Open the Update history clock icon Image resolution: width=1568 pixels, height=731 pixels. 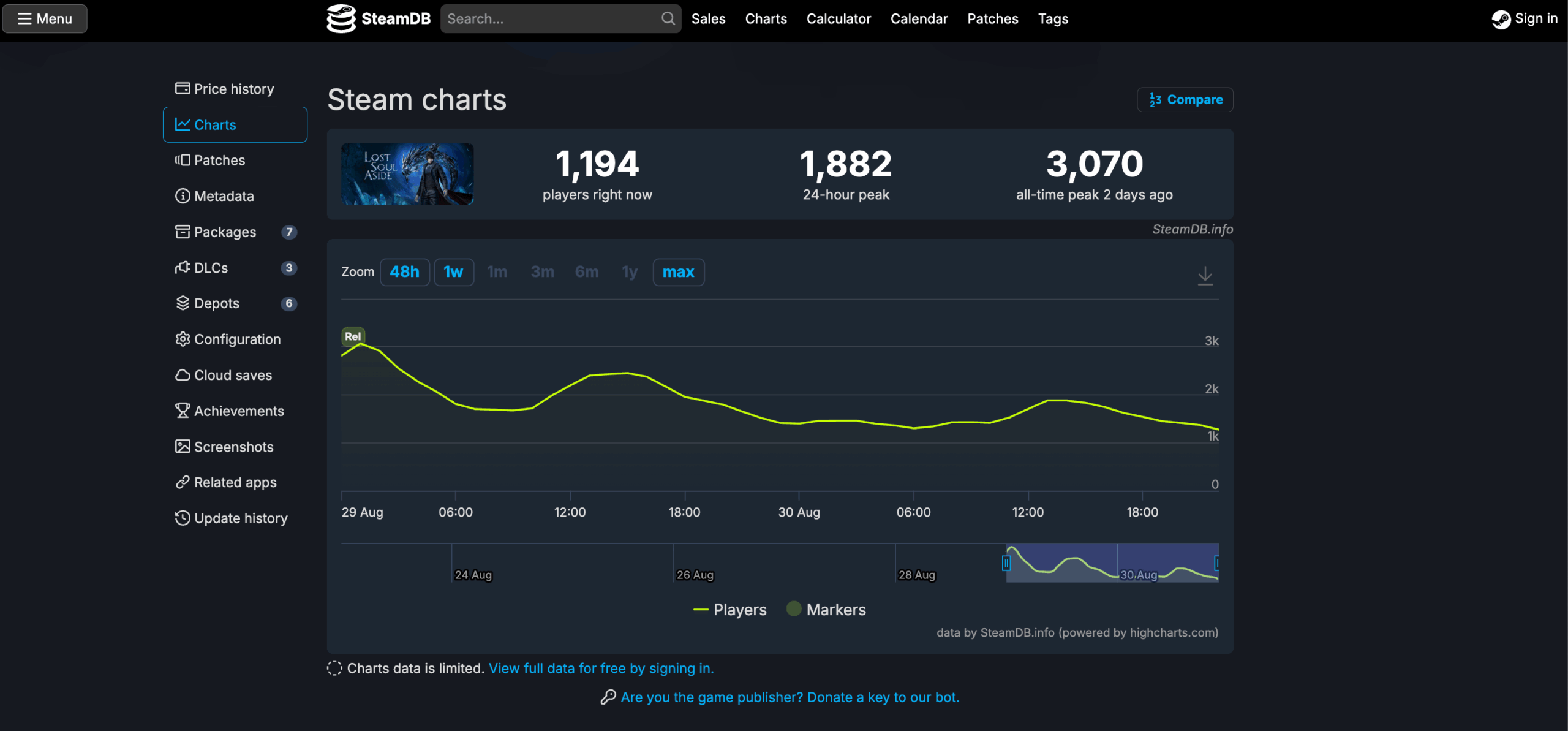click(183, 518)
